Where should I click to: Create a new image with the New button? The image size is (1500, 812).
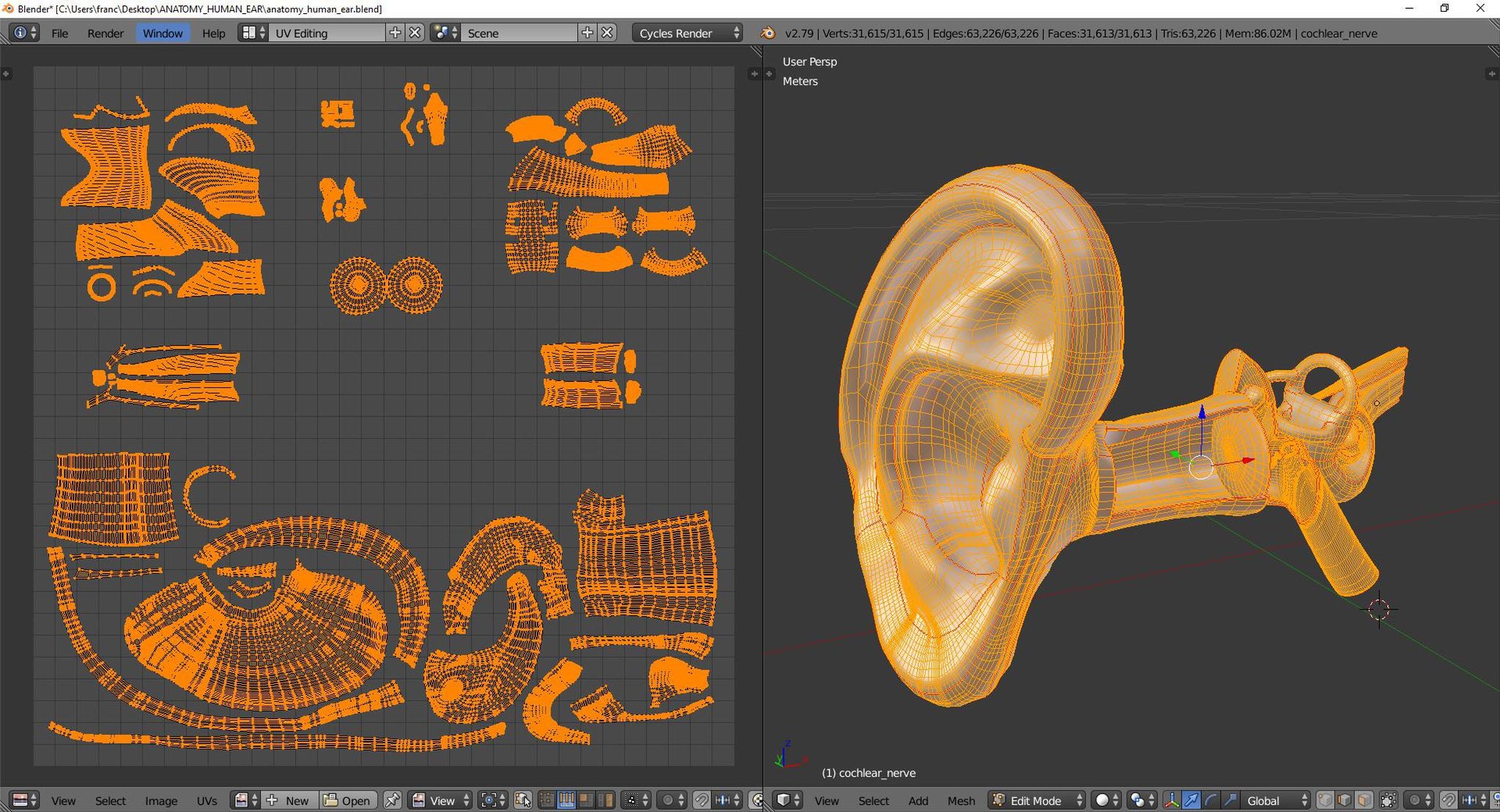(289, 800)
